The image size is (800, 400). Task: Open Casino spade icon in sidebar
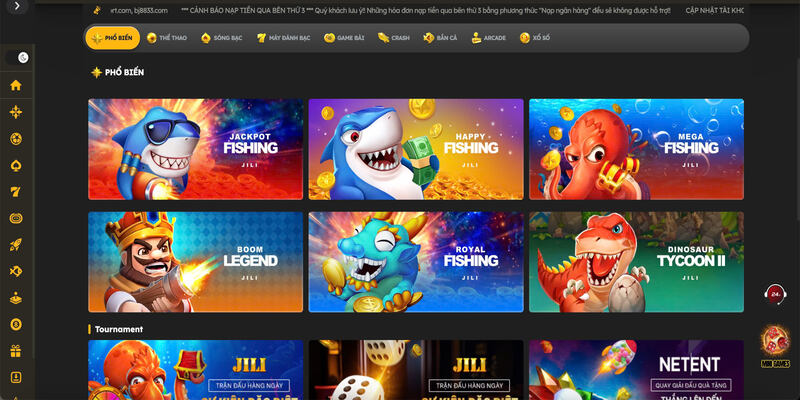(16, 165)
